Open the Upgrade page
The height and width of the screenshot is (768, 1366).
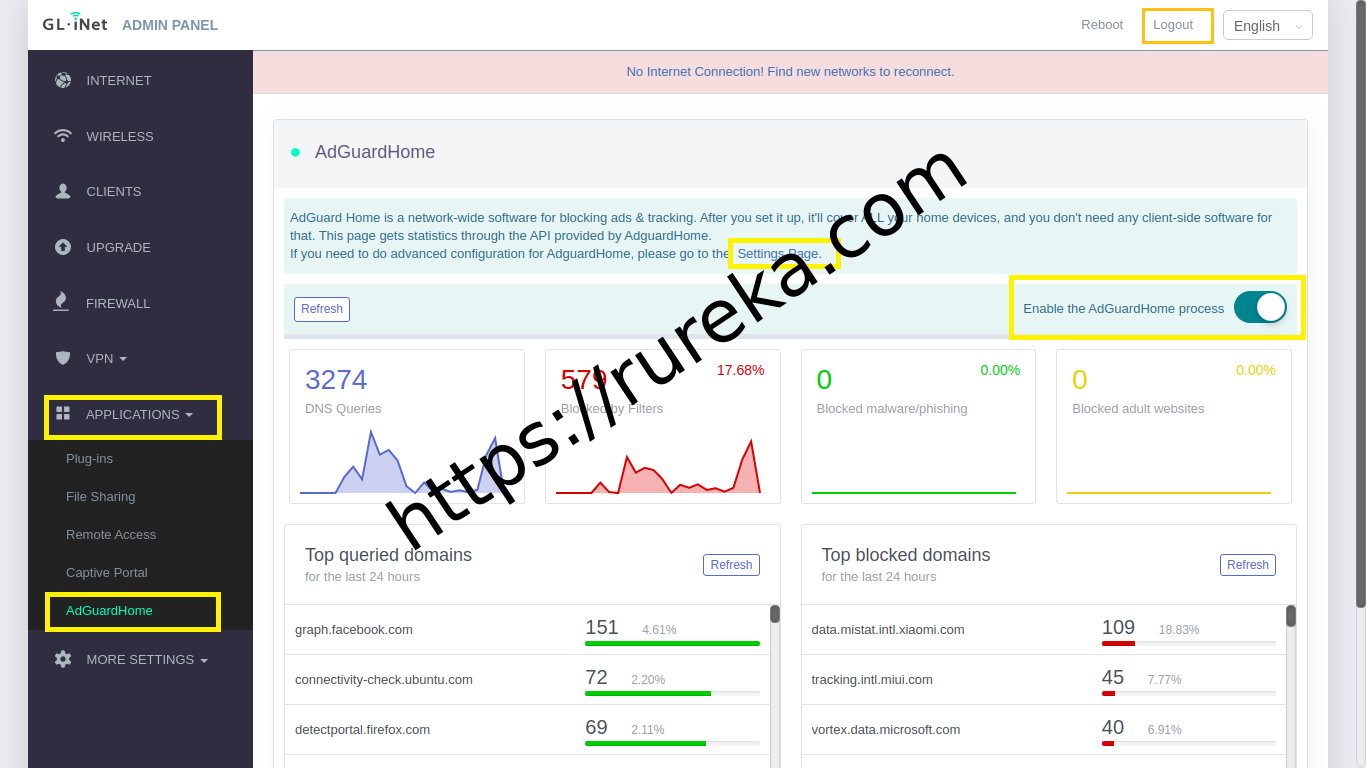tap(118, 247)
